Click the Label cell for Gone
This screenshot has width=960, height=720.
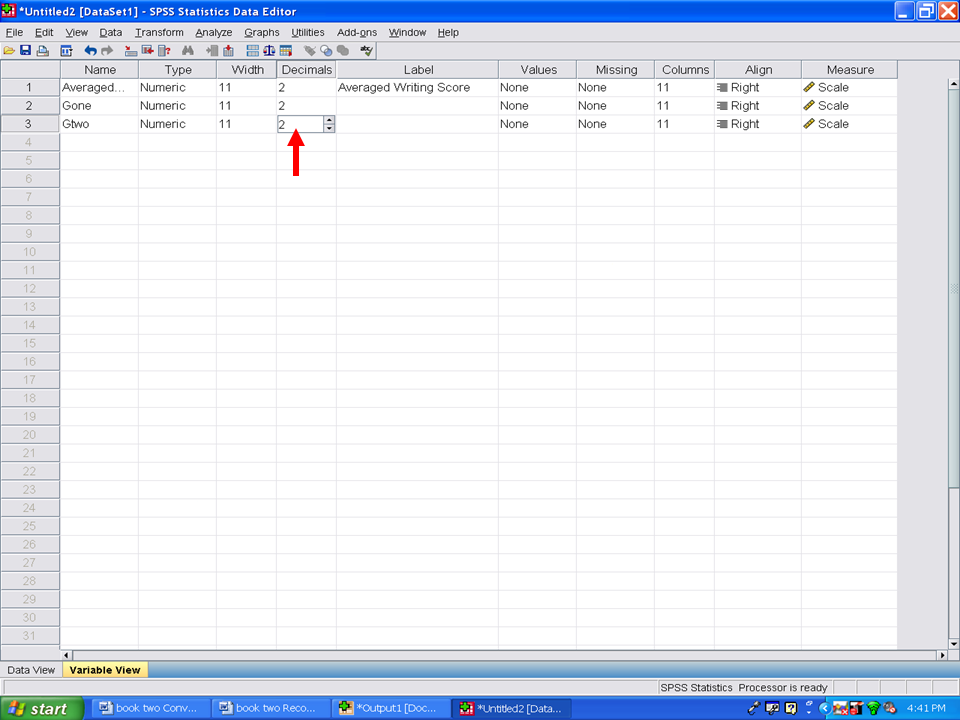417,106
